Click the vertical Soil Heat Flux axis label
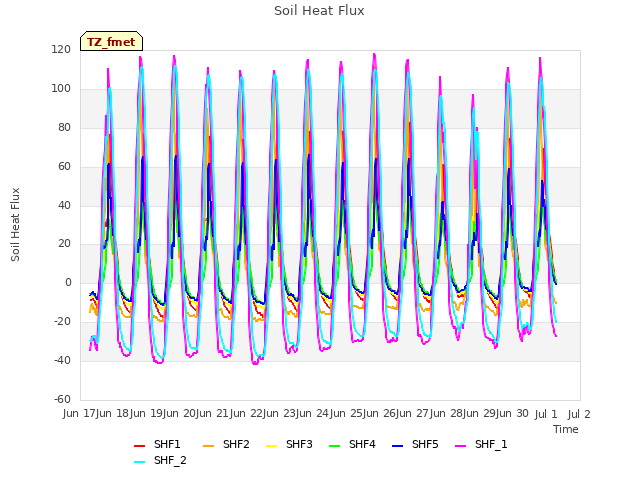This screenshot has width=640, height=480. 15,224
